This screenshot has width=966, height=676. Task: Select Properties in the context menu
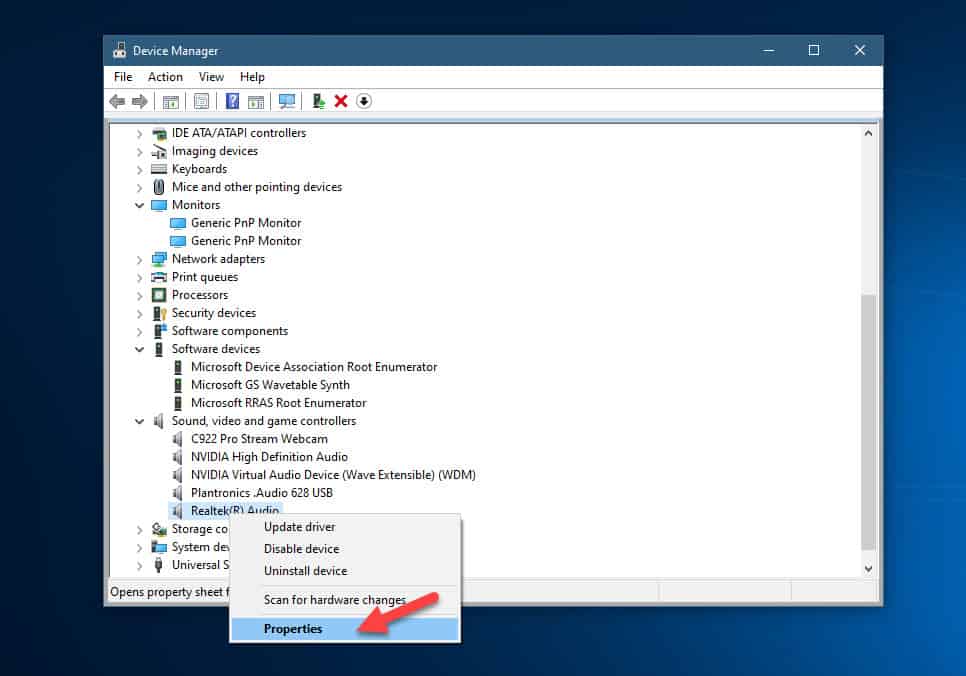pos(345,629)
